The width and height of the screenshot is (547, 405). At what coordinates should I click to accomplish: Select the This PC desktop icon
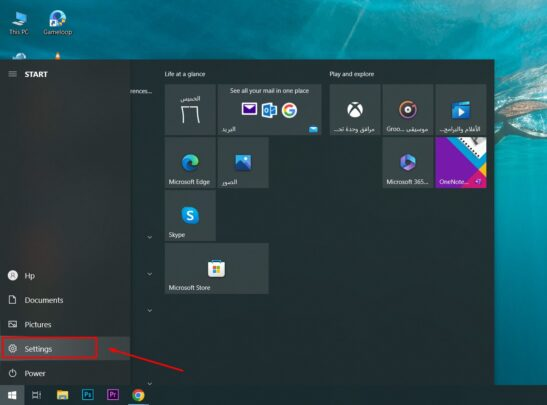(19, 22)
